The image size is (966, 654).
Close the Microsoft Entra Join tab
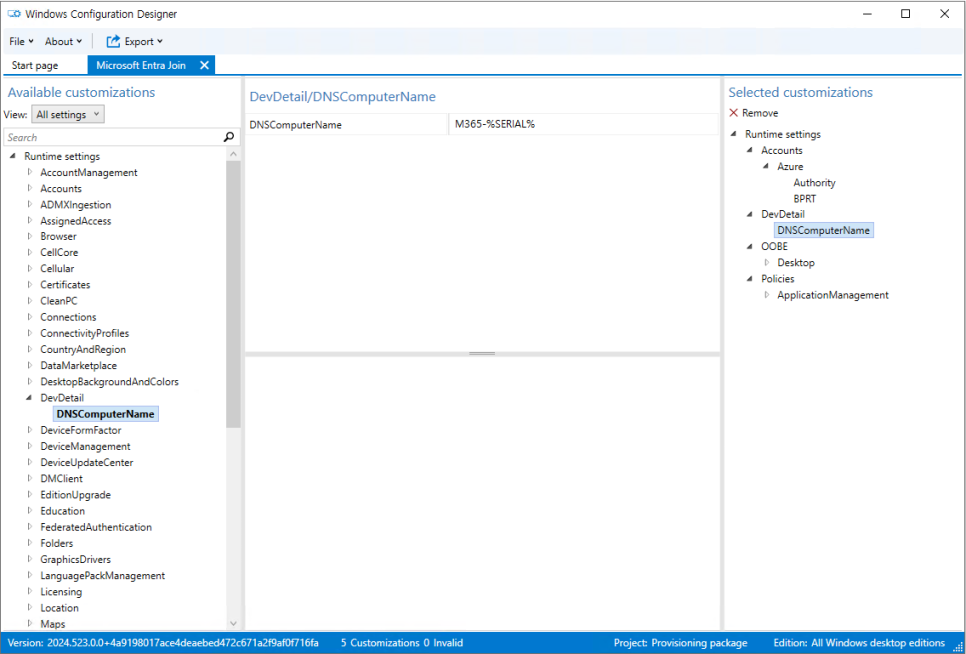click(x=205, y=65)
